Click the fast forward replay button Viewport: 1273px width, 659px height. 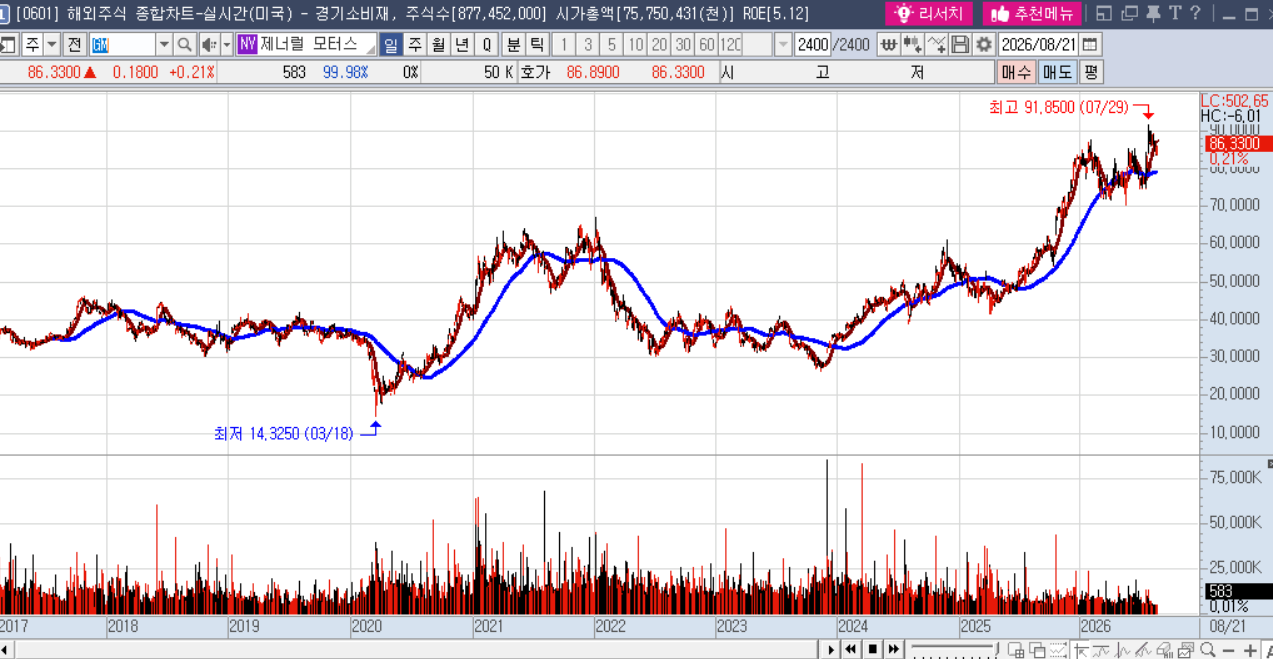(894, 650)
